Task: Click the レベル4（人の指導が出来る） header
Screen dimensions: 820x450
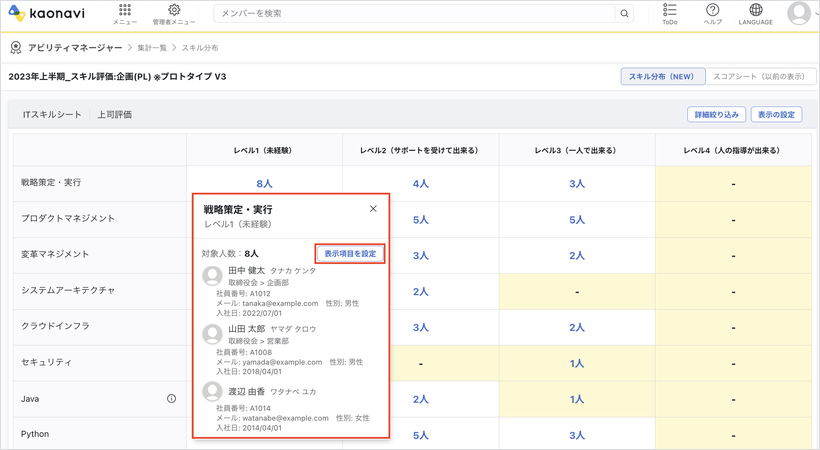Action: point(732,150)
